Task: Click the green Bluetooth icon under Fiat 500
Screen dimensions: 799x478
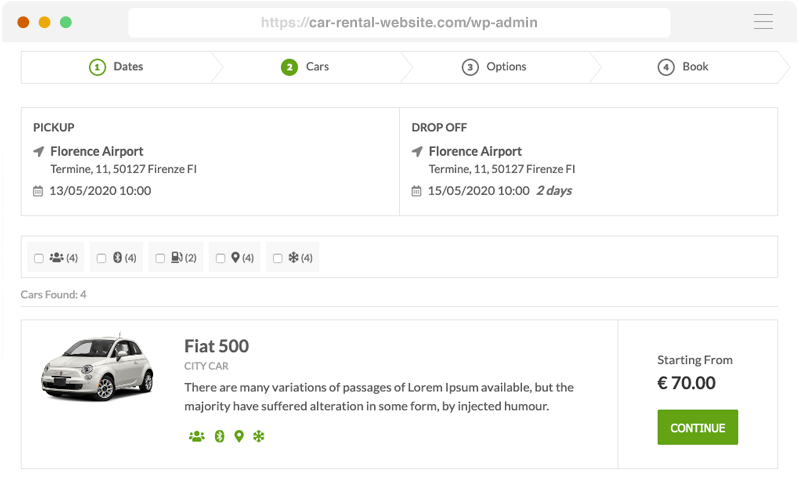Action: click(x=219, y=436)
